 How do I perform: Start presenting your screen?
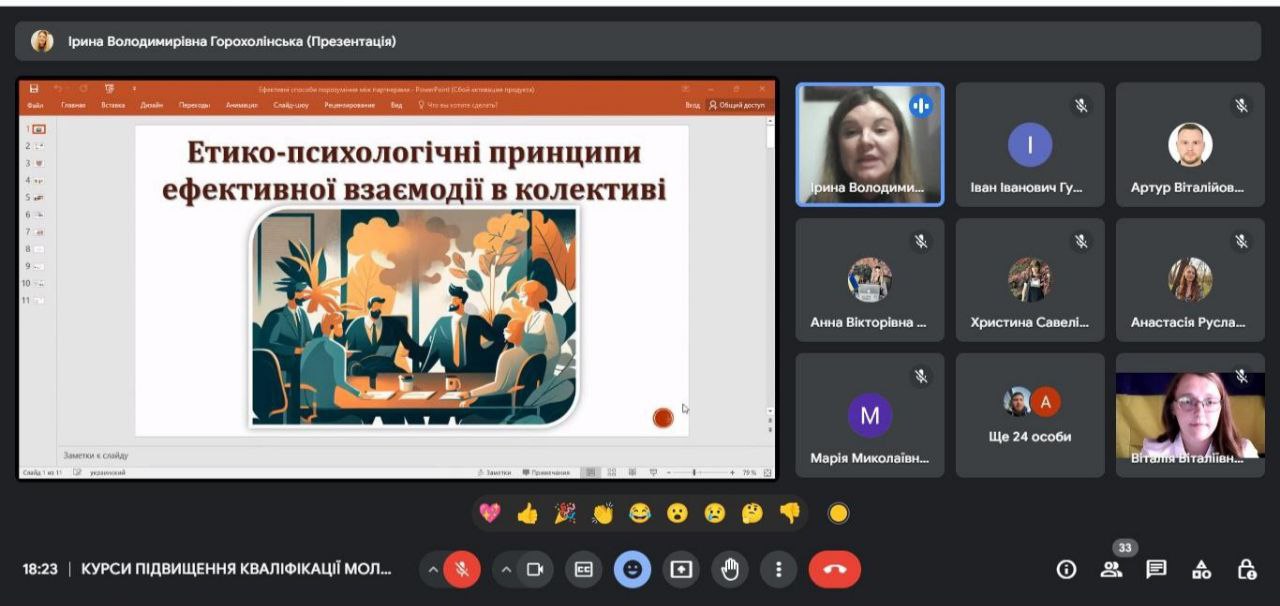(x=681, y=568)
